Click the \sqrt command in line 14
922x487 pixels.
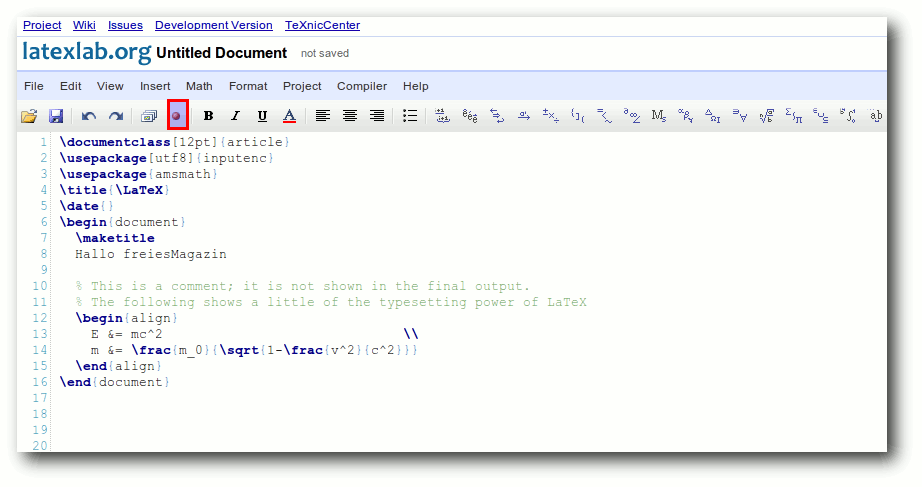(x=239, y=350)
